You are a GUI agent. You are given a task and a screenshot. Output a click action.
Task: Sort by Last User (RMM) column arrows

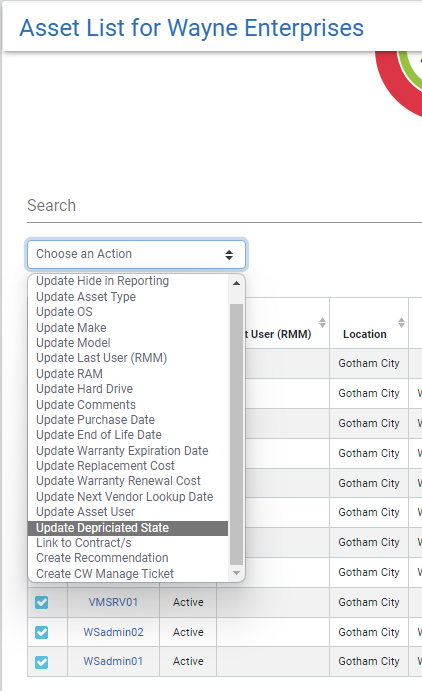point(322,323)
